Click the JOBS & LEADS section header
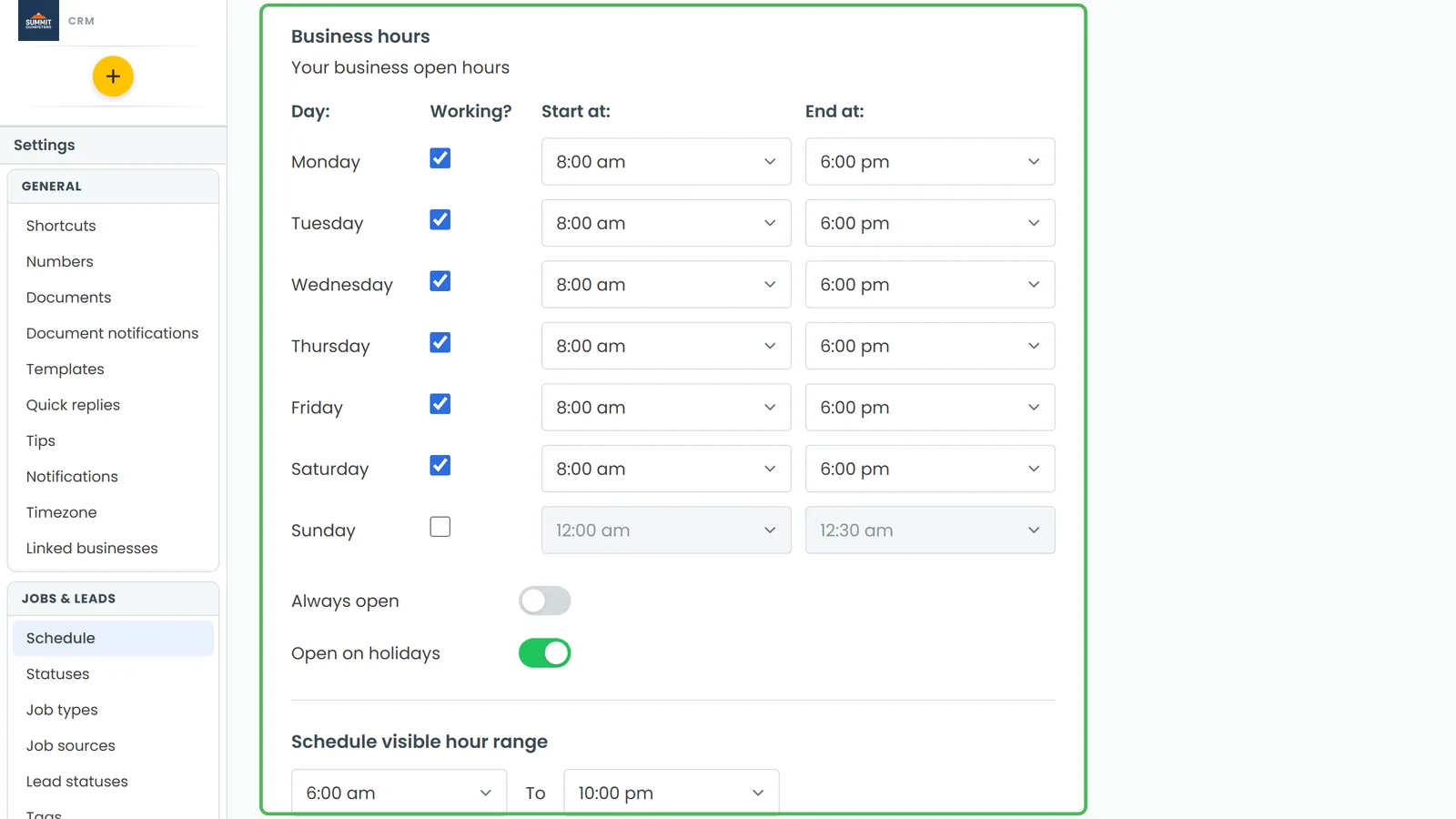 click(x=113, y=599)
